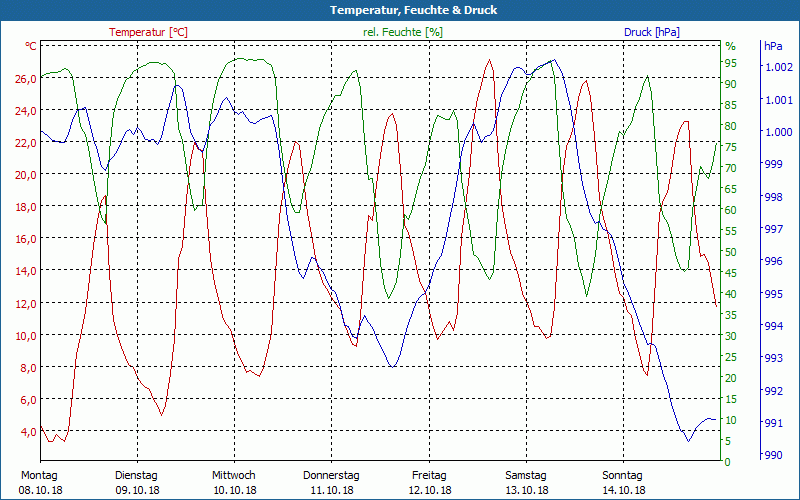Screen dimensions: 800x500
Task: Click the '16,0' temperature axis value
Action: coord(26,239)
